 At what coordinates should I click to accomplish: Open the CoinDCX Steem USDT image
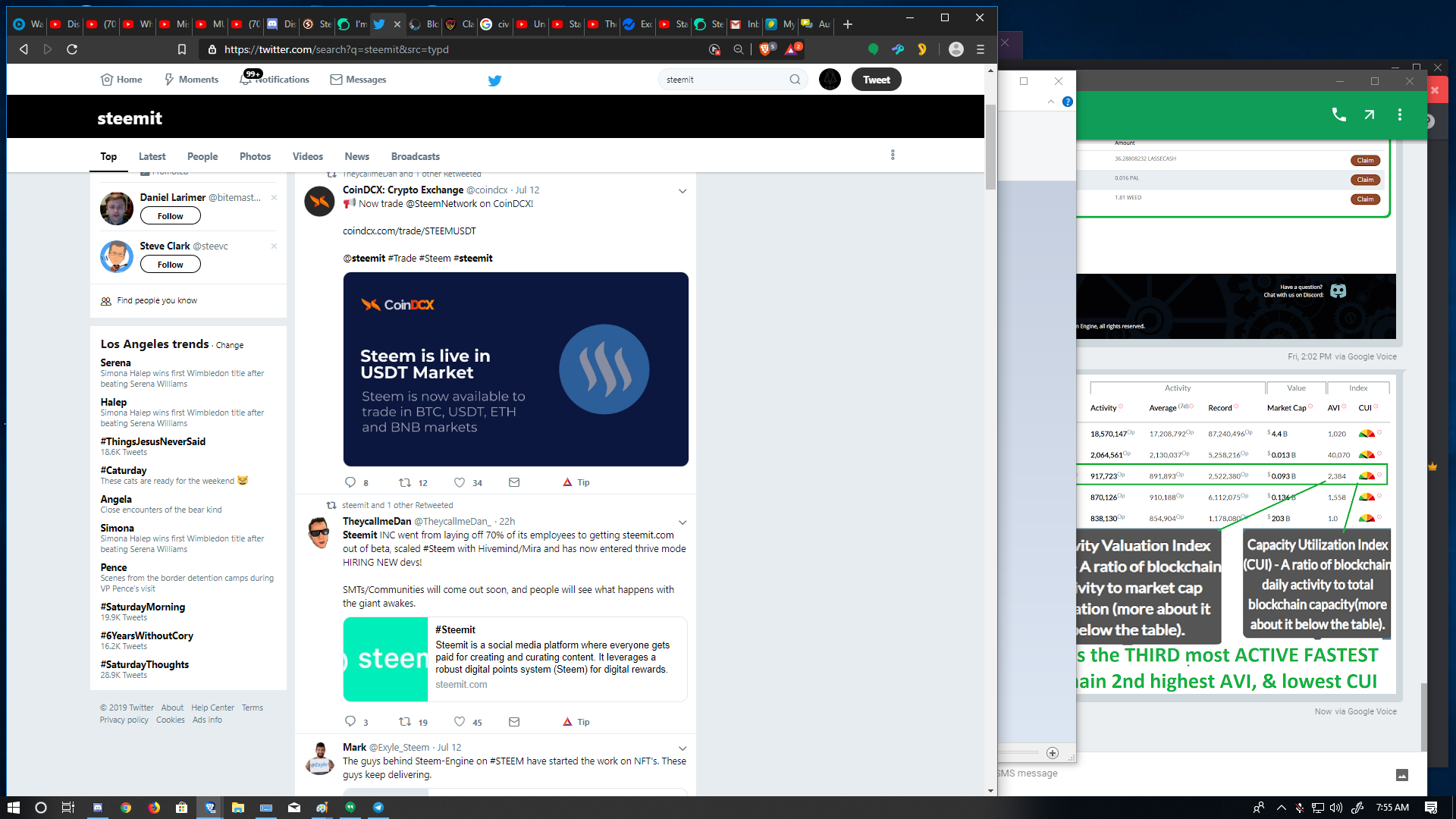point(516,369)
